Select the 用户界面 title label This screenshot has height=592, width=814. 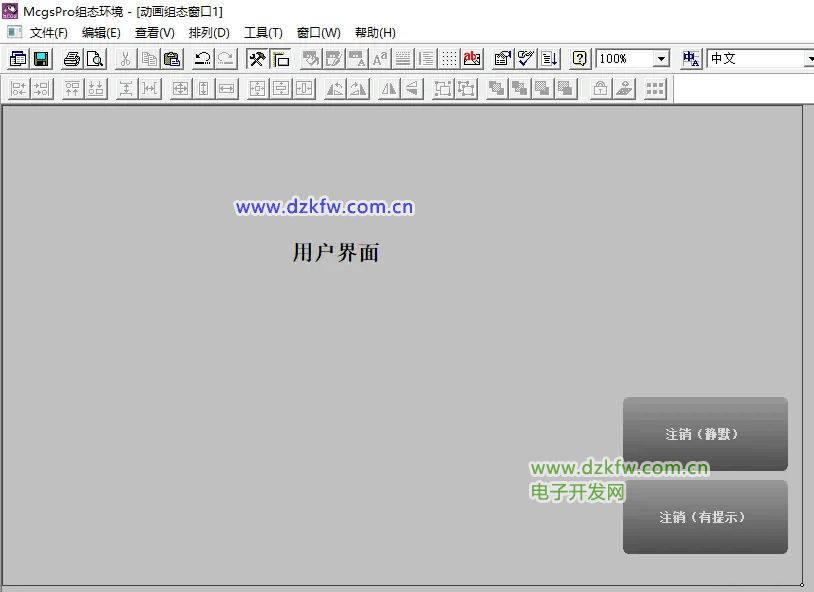point(336,253)
